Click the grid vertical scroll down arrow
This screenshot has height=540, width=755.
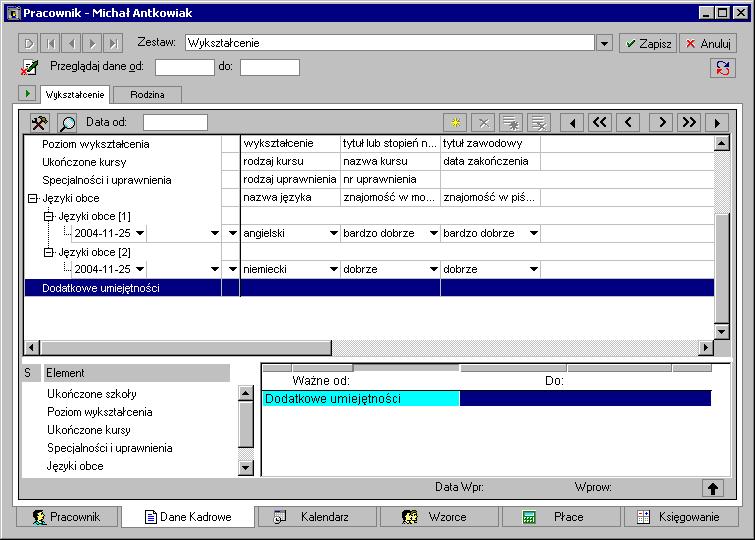(721, 331)
